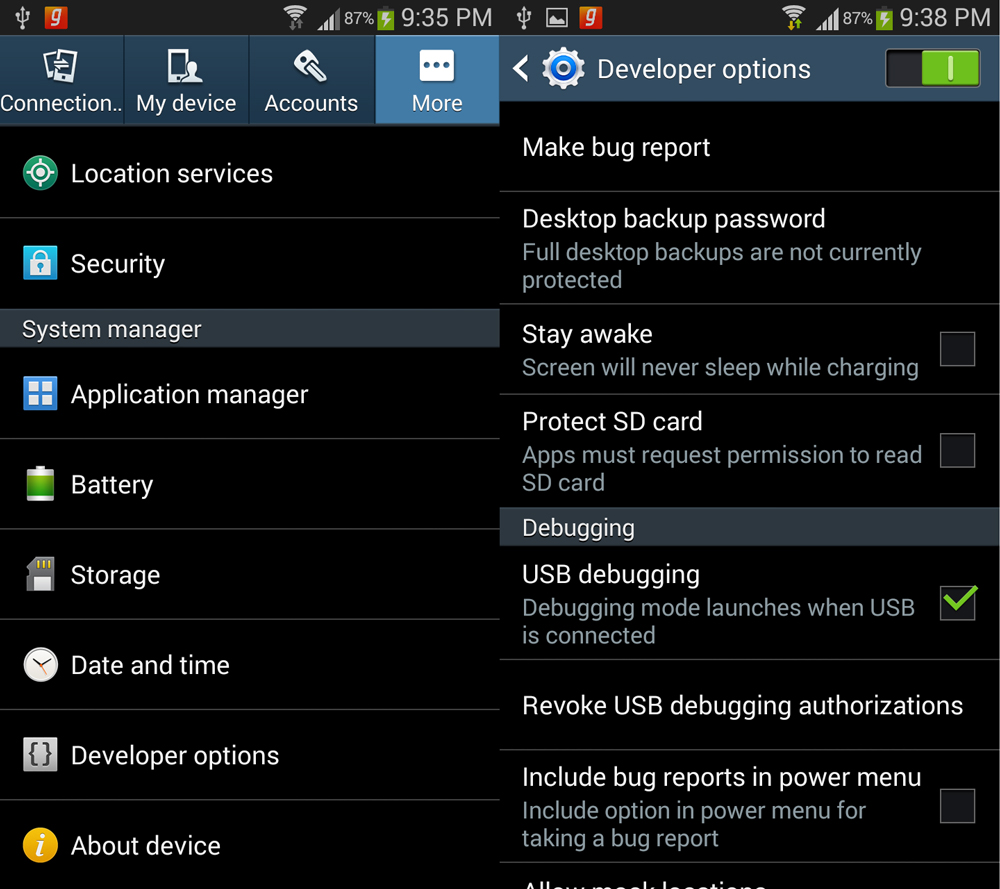Tap the Storage SD card icon
This screenshot has height=889, width=1000.
[40, 574]
